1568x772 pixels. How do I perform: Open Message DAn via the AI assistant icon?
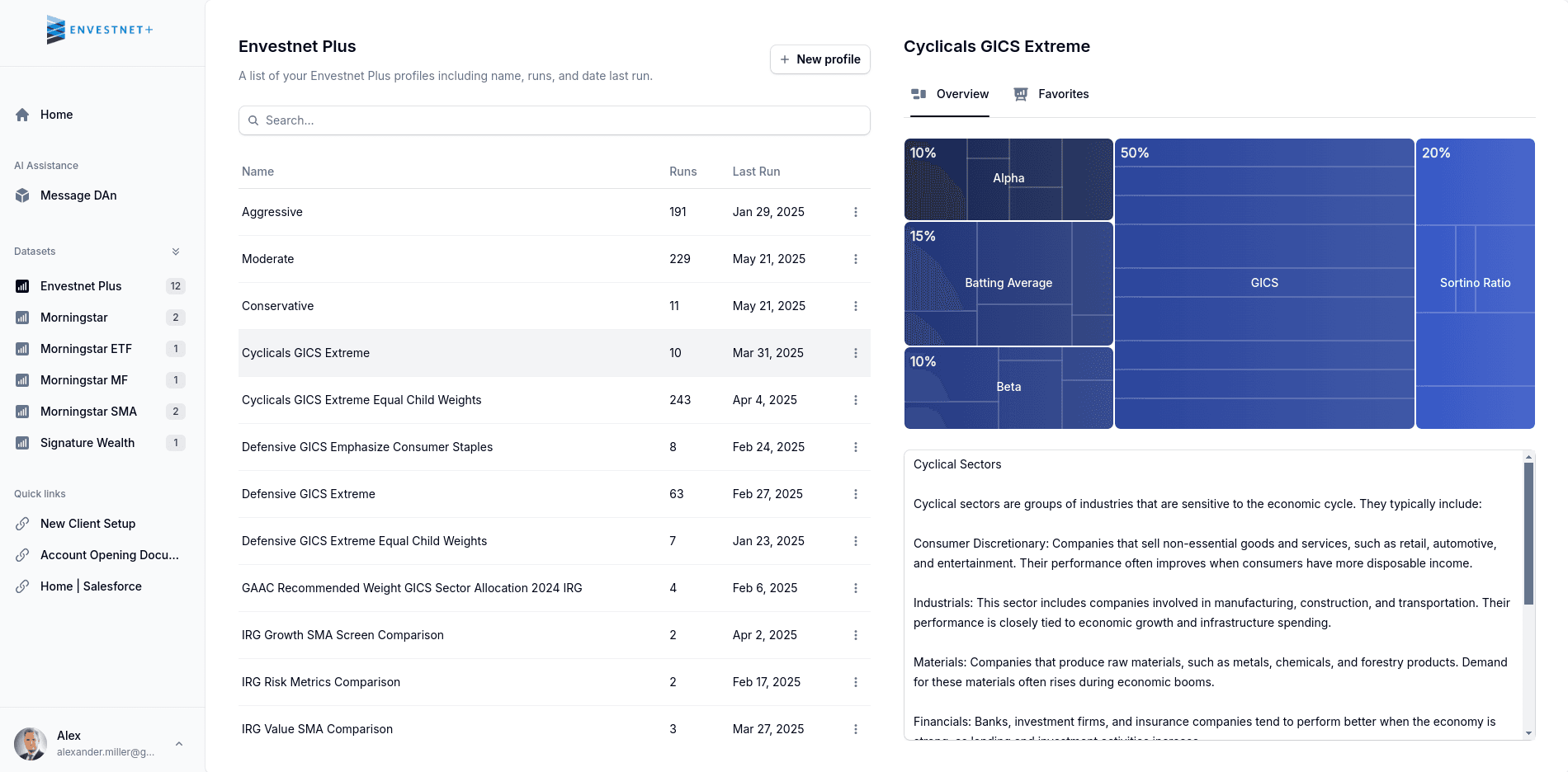(x=22, y=195)
